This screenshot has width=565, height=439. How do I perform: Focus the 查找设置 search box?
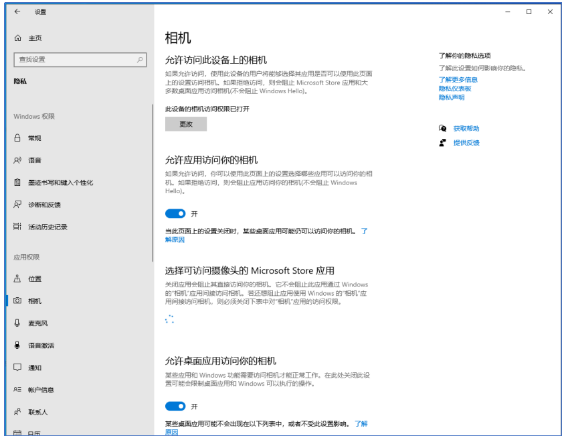80,59
